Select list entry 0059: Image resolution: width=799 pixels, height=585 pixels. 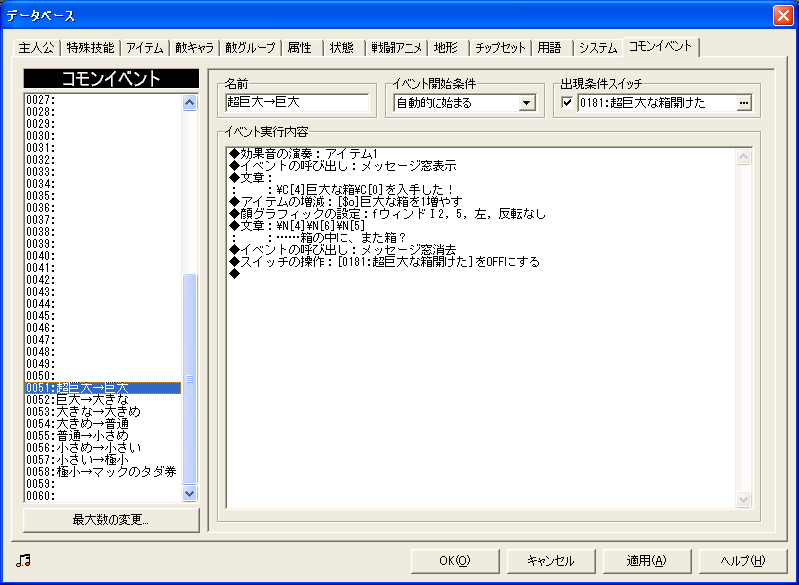coord(103,484)
